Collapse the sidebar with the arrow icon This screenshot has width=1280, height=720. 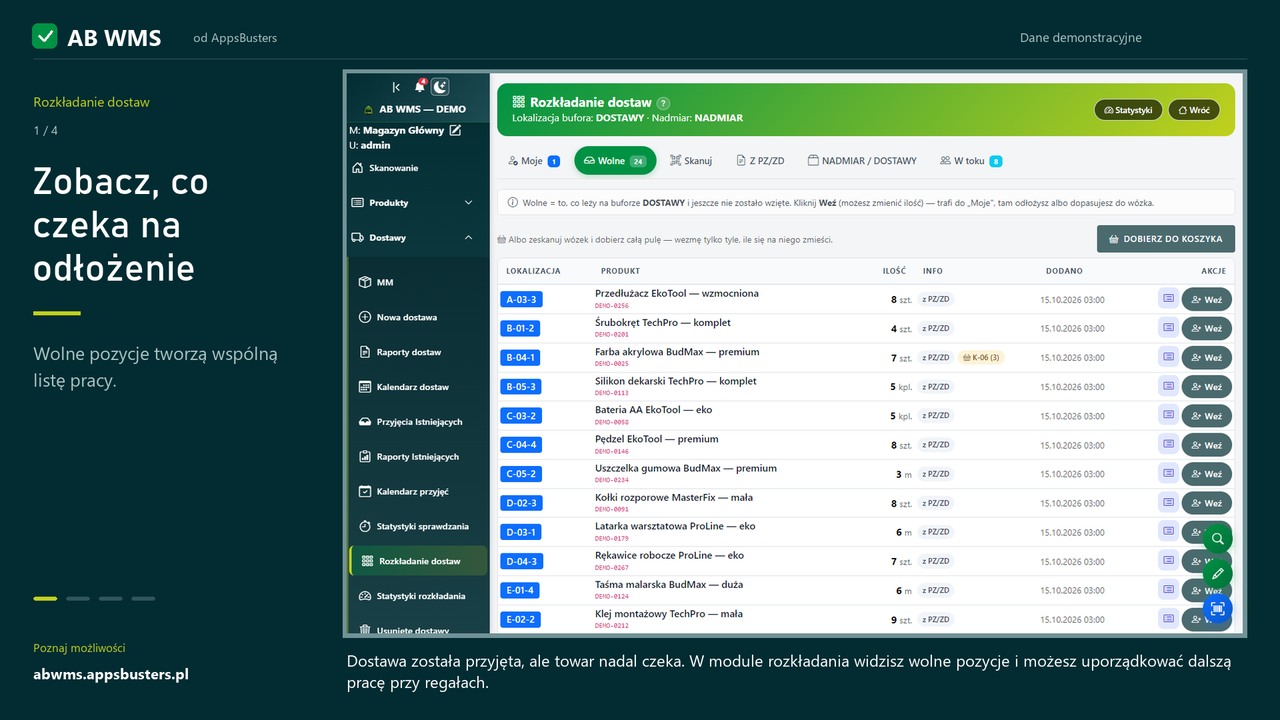[396, 88]
